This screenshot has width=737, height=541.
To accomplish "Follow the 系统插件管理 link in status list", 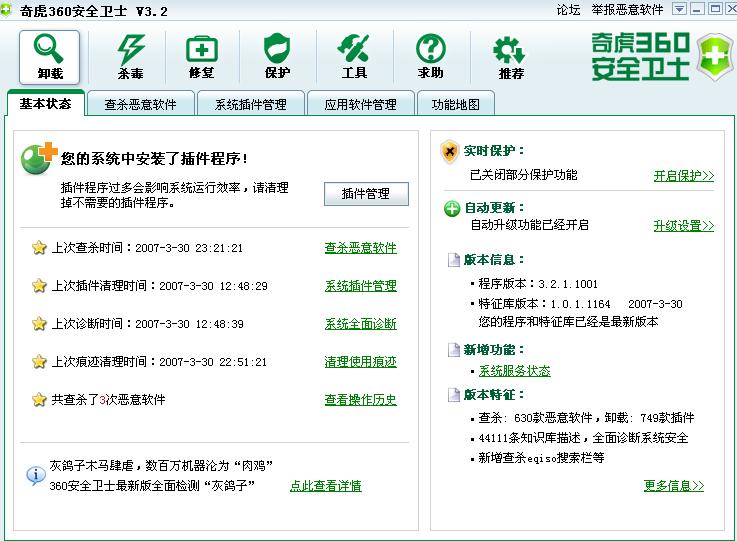I will click(x=361, y=286).
